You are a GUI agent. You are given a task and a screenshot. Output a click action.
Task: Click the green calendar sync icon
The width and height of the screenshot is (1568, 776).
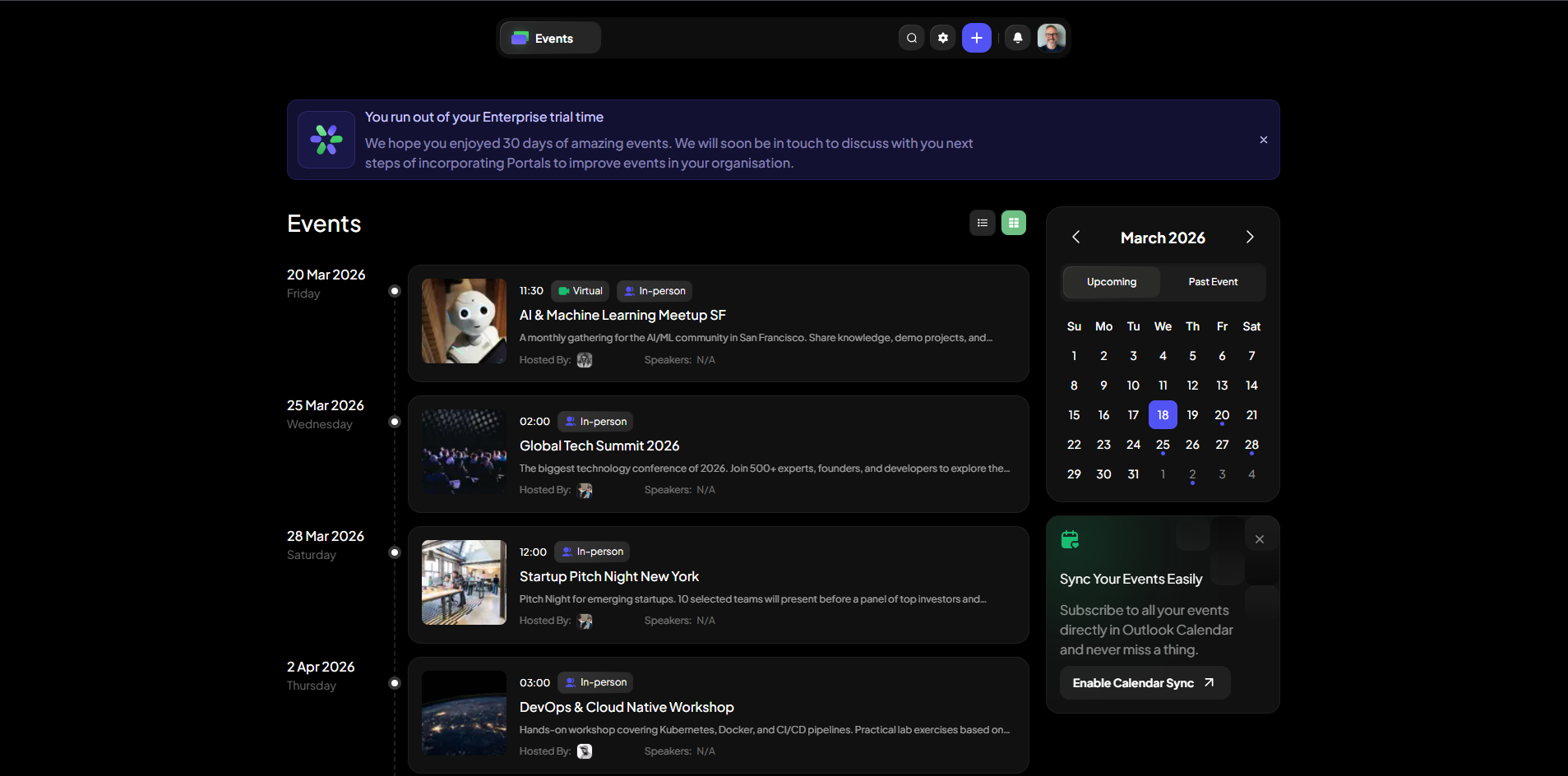(1070, 539)
